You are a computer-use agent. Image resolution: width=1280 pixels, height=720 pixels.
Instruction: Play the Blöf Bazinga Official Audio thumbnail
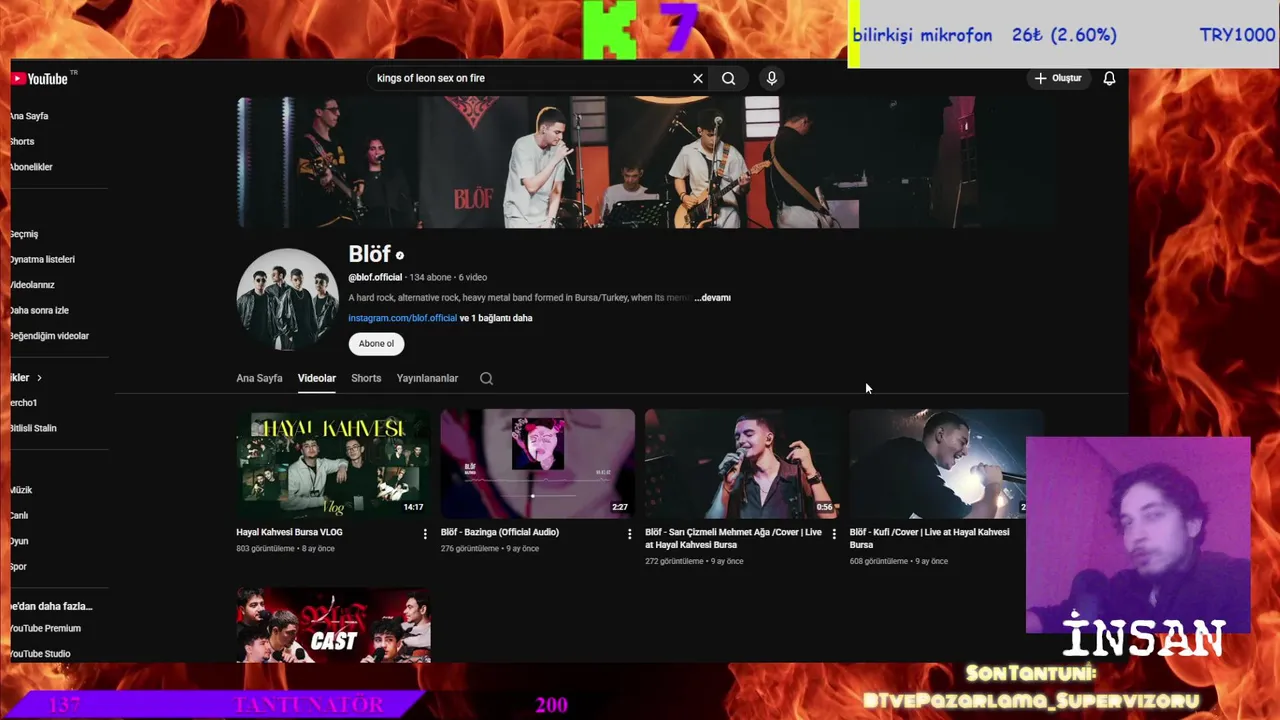pyautogui.click(x=538, y=463)
